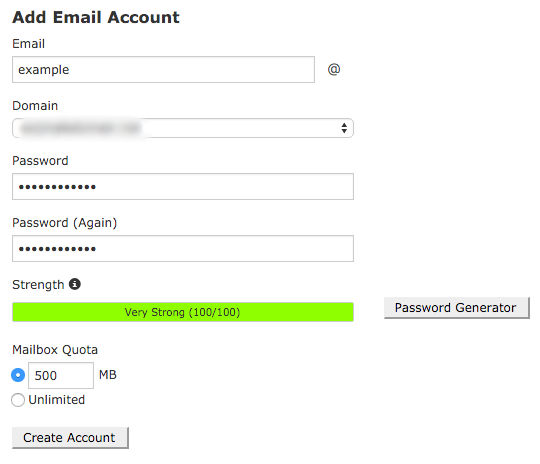Click the Mailbox Quota label
540x464 pixels.
tap(55, 350)
